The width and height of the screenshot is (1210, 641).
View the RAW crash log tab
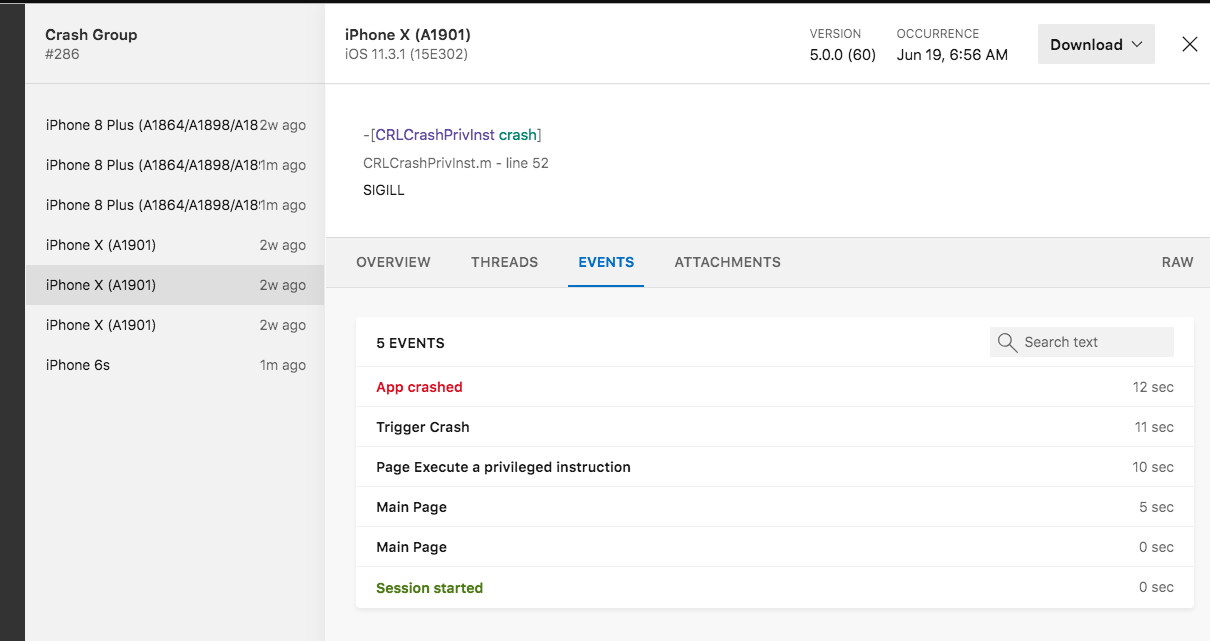[1177, 262]
